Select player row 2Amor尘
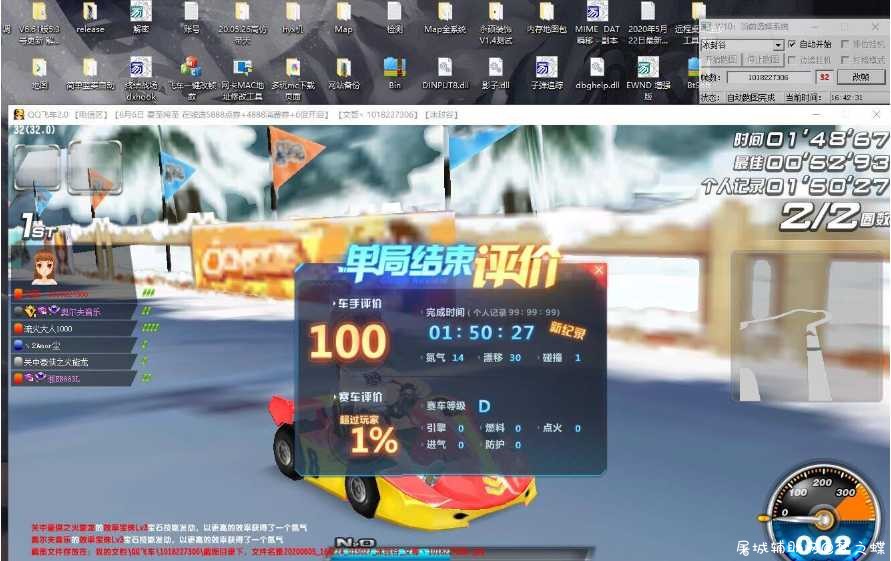 pyautogui.click(x=74, y=345)
